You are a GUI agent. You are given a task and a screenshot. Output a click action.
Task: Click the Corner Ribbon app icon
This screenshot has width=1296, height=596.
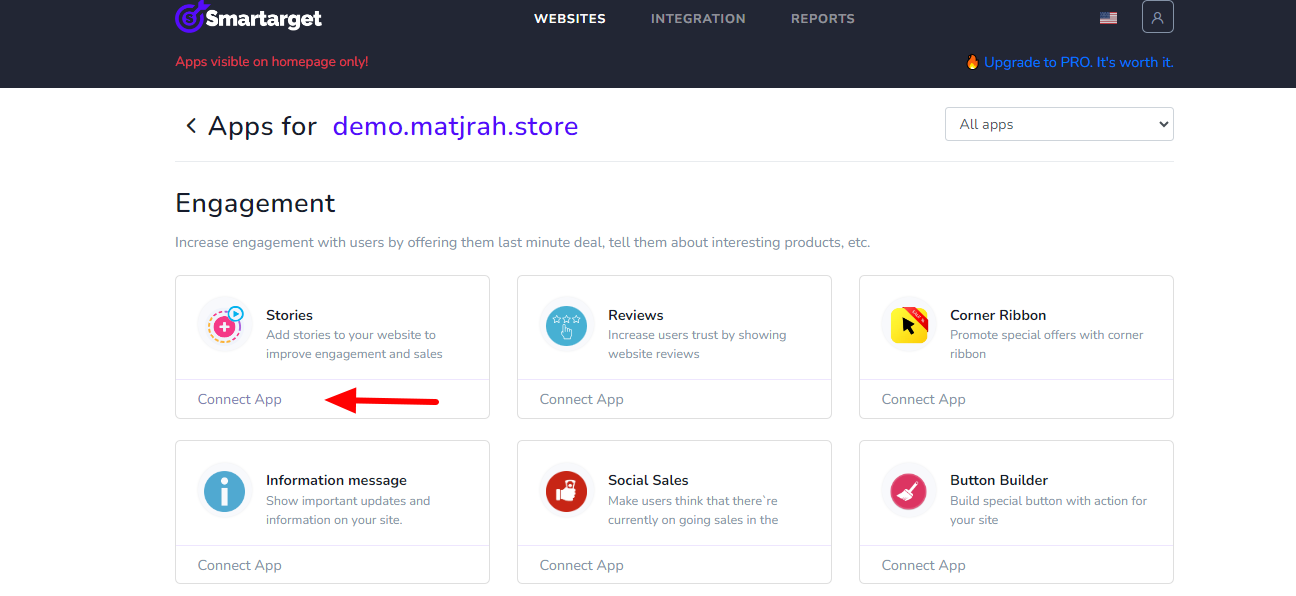909,324
